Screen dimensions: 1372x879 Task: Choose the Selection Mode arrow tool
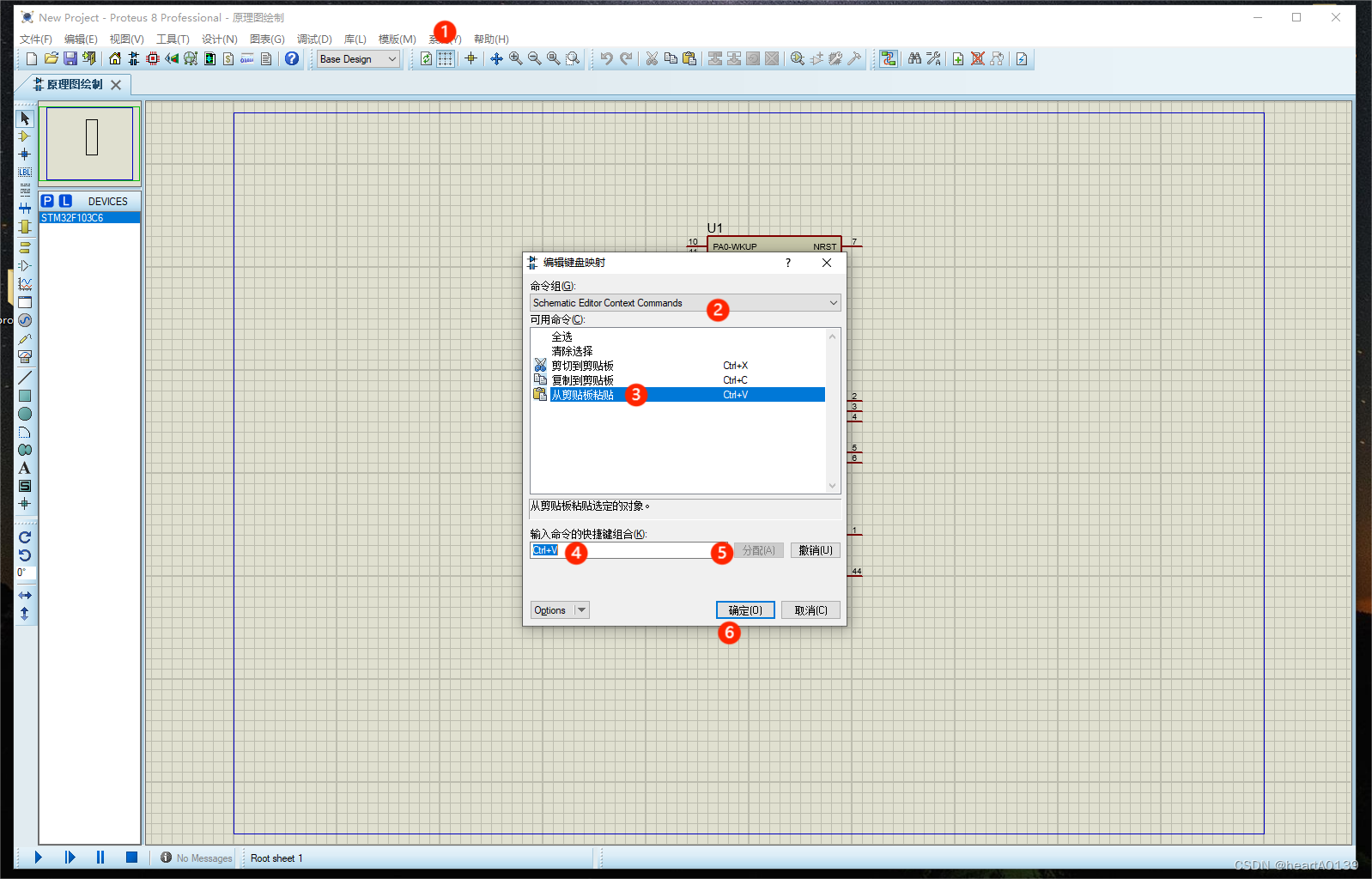pyautogui.click(x=25, y=118)
